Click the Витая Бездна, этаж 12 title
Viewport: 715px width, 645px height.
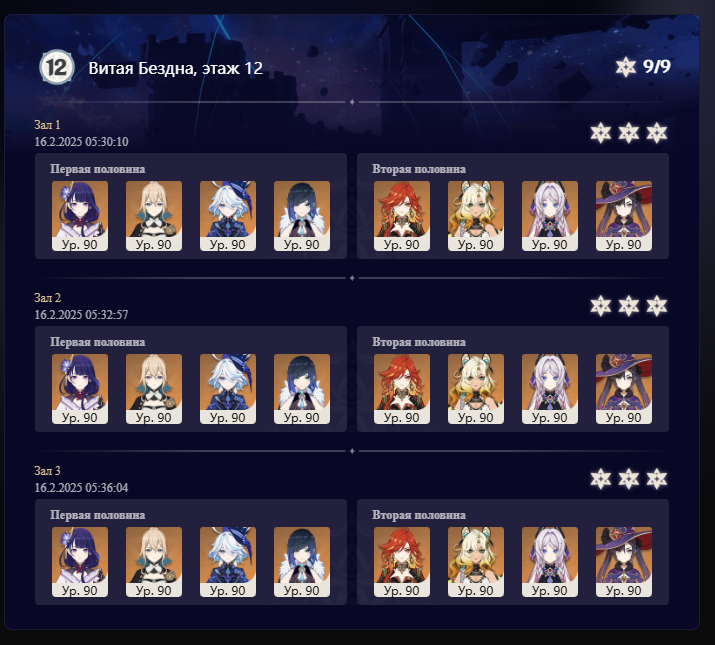point(176,68)
